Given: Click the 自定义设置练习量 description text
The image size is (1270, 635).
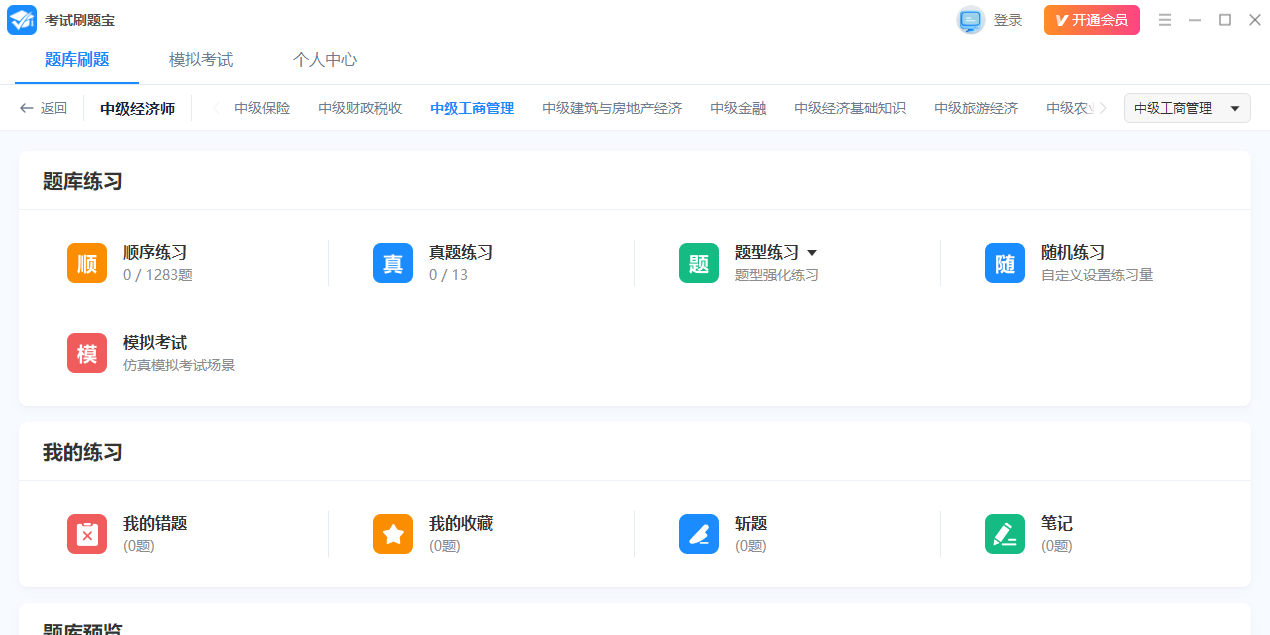Looking at the screenshot, I should pyautogui.click(x=1097, y=275).
